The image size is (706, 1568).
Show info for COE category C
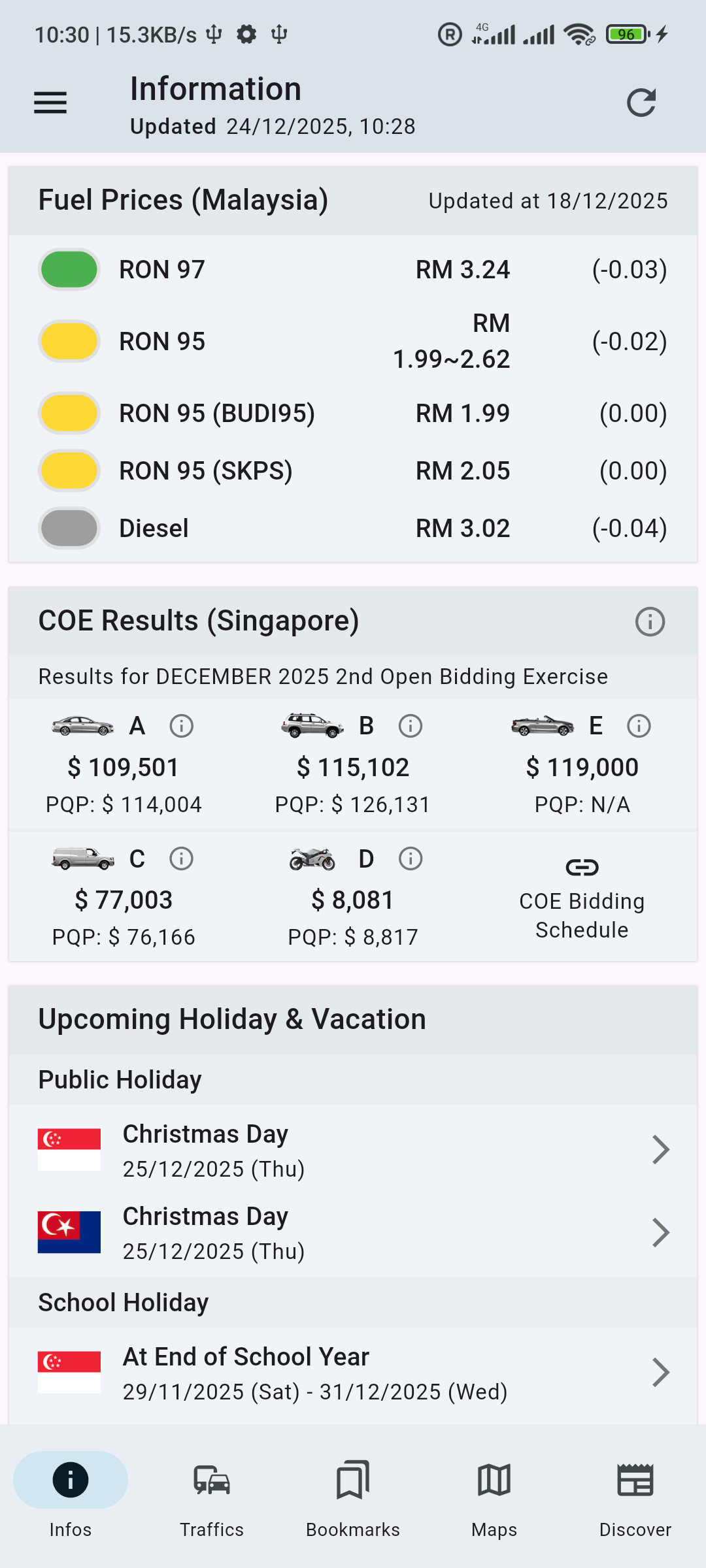pyautogui.click(x=181, y=858)
